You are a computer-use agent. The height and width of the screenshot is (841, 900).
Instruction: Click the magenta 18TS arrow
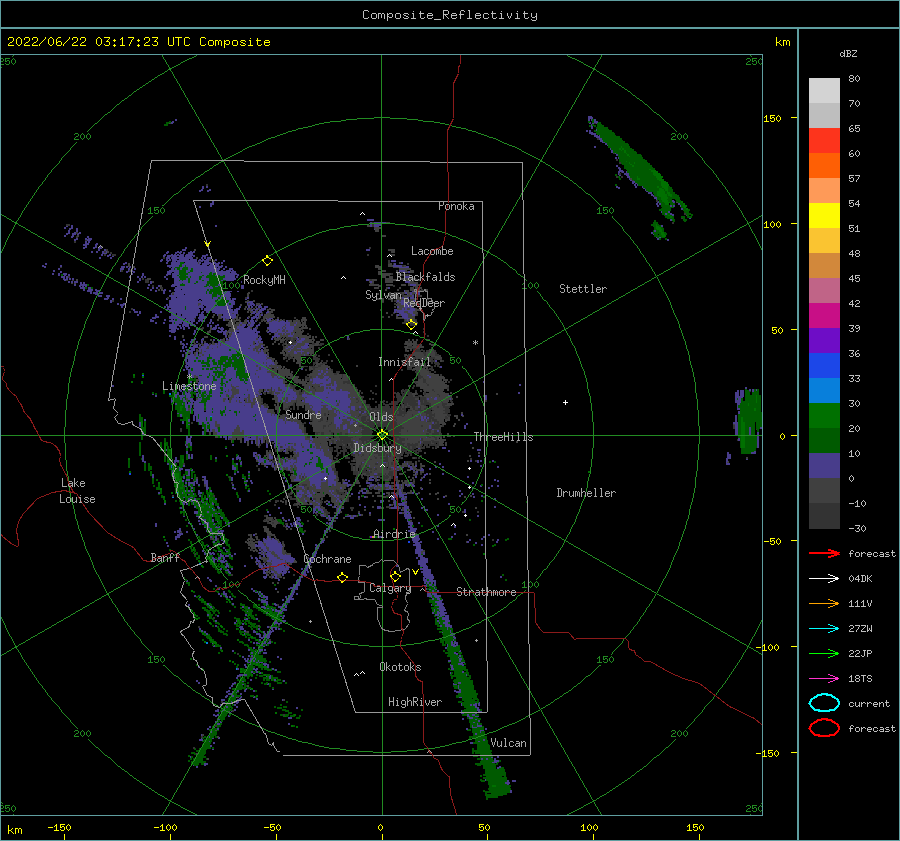[x=824, y=679]
